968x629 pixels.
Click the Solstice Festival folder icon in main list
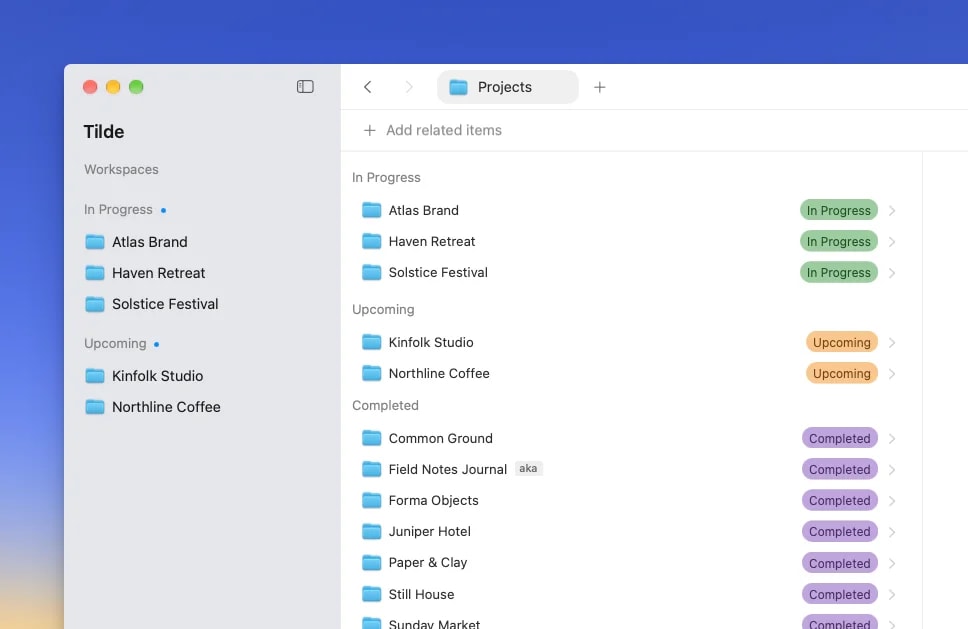click(371, 272)
